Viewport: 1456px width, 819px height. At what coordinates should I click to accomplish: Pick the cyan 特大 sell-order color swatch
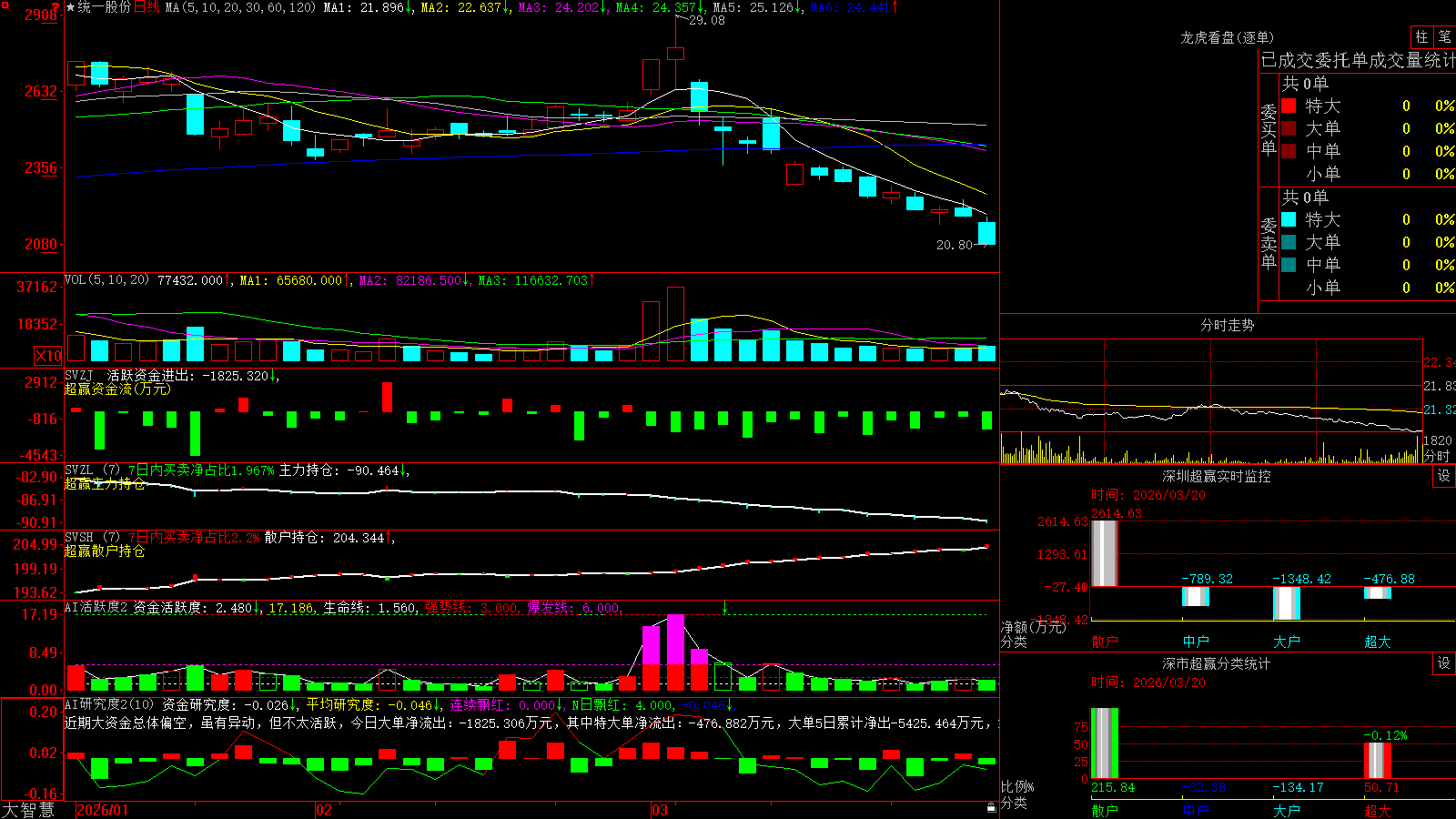click(1289, 219)
